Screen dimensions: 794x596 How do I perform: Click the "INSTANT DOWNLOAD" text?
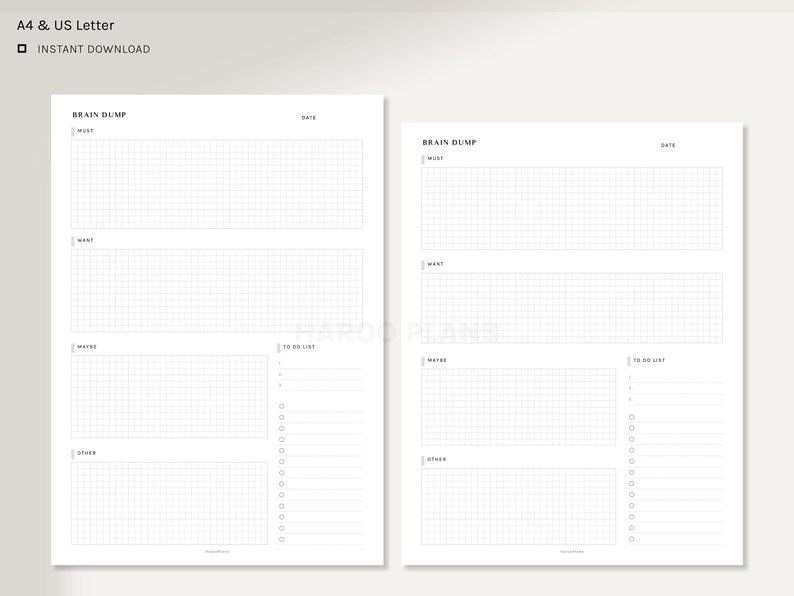94,49
